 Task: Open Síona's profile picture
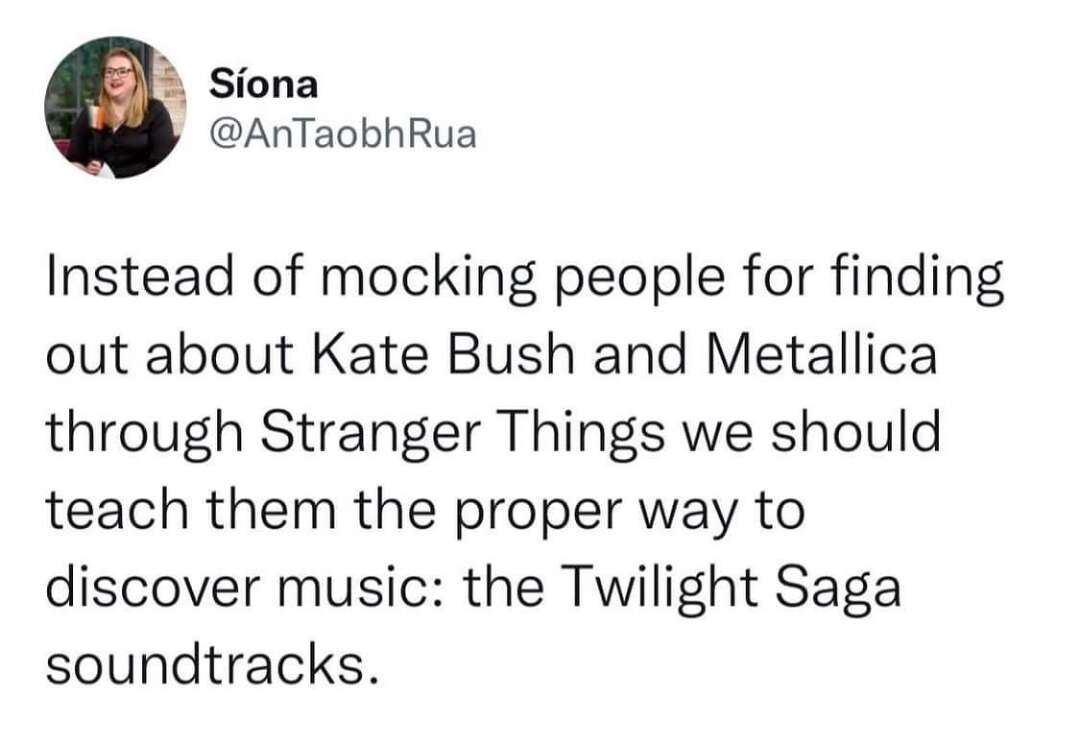tap(115, 107)
